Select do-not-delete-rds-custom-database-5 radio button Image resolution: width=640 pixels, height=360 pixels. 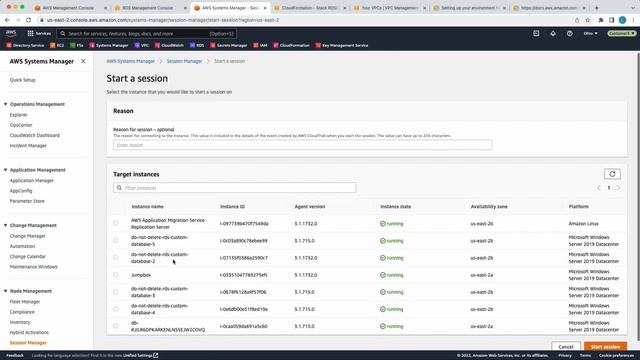[116, 240]
